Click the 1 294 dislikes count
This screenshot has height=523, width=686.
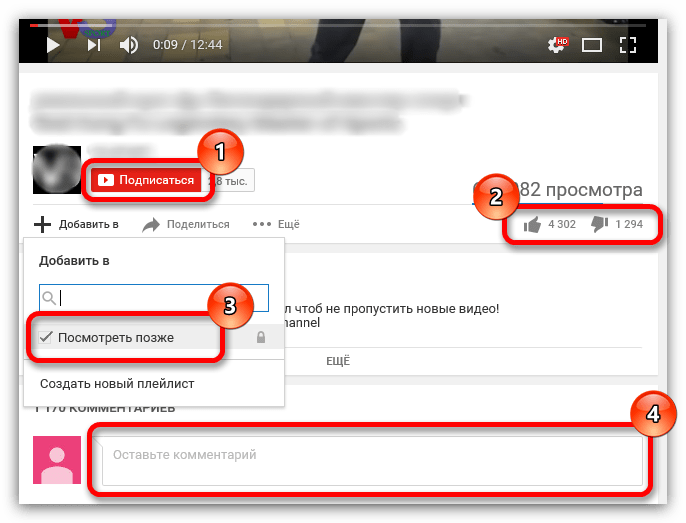tap(629, 224)
